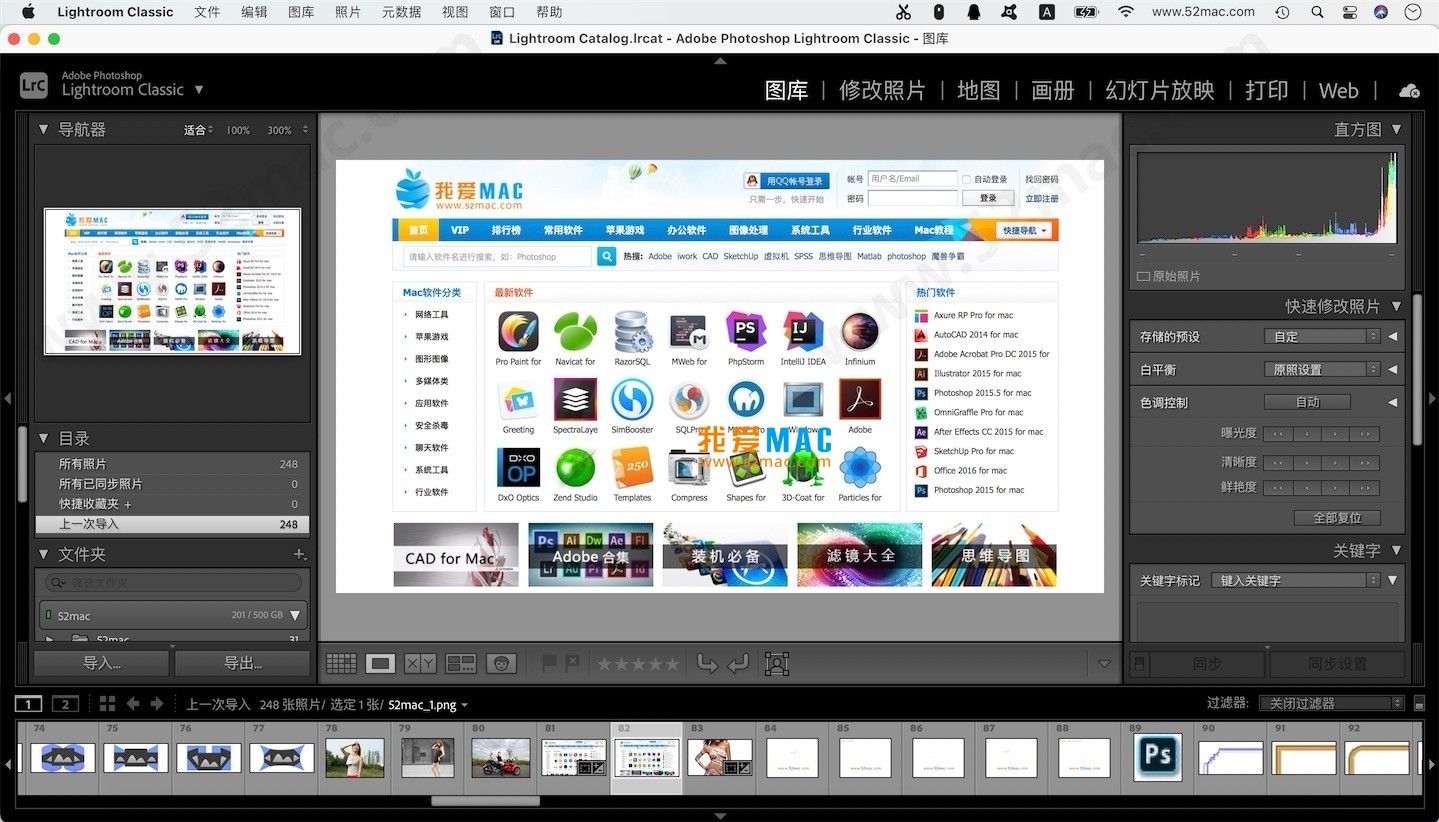Select filmstrip thumbnail 89 Photoshop icon
The height and width of the screenshot is (822, 1439).
1157,757
